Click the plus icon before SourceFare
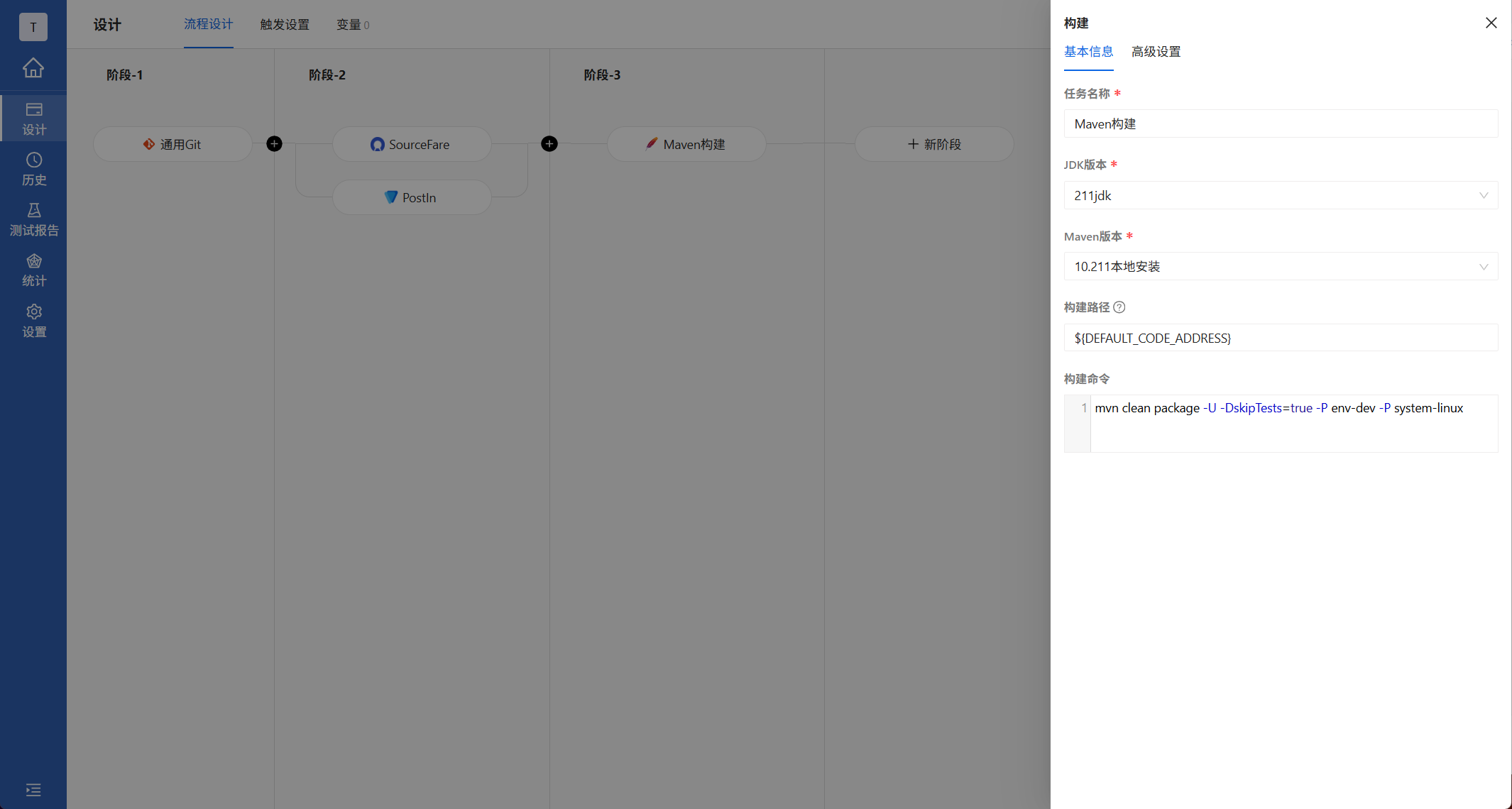The image size is (1512, 809). 274,144
